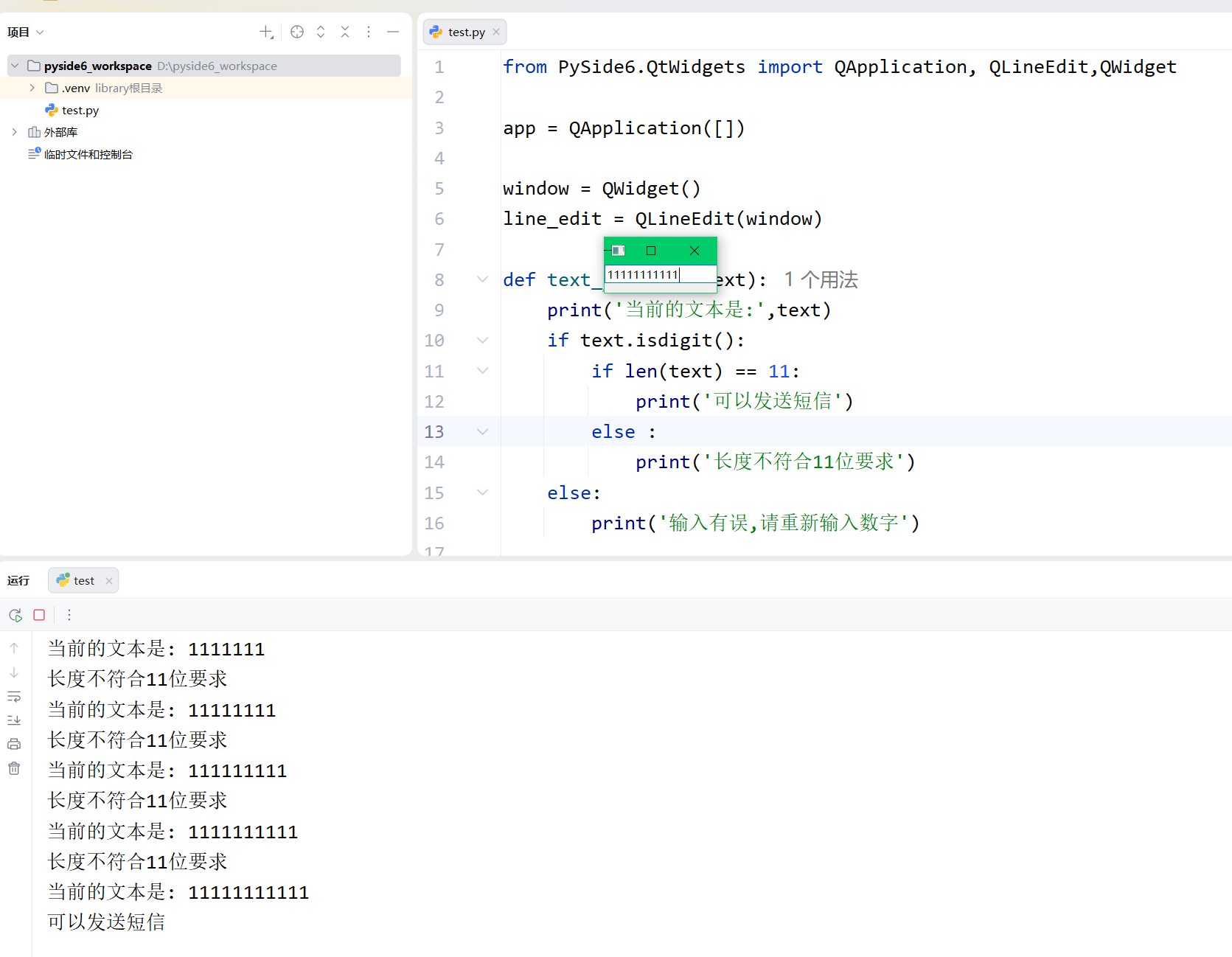1232x957 pixels.
Task: Switch to the test.py editor tab
Action: (463, 32)
